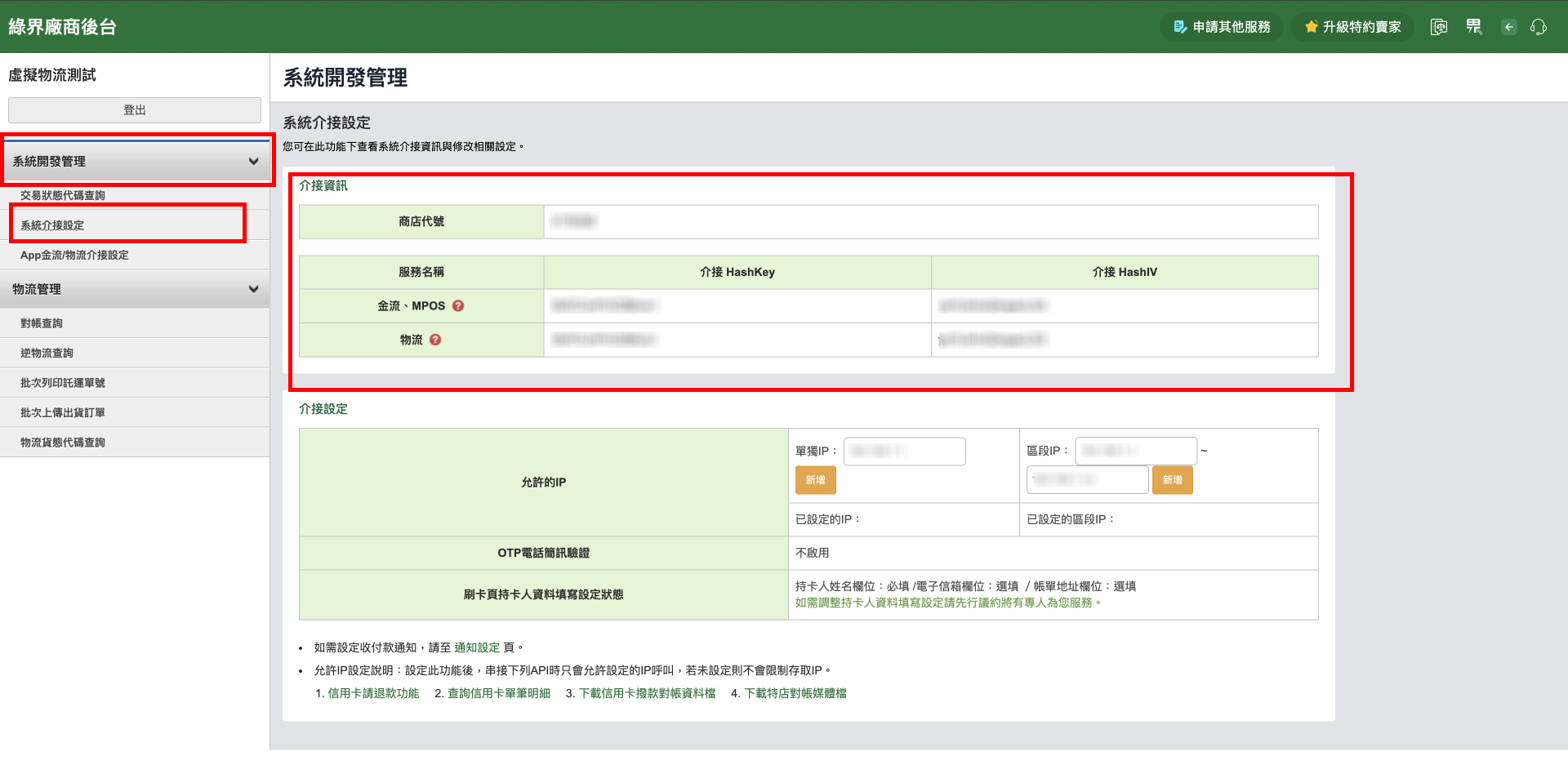Image resolution: width=1568 pixels, height=783 pixels.
Task: Click the 界 logo icon in header
Action: 1474,27
